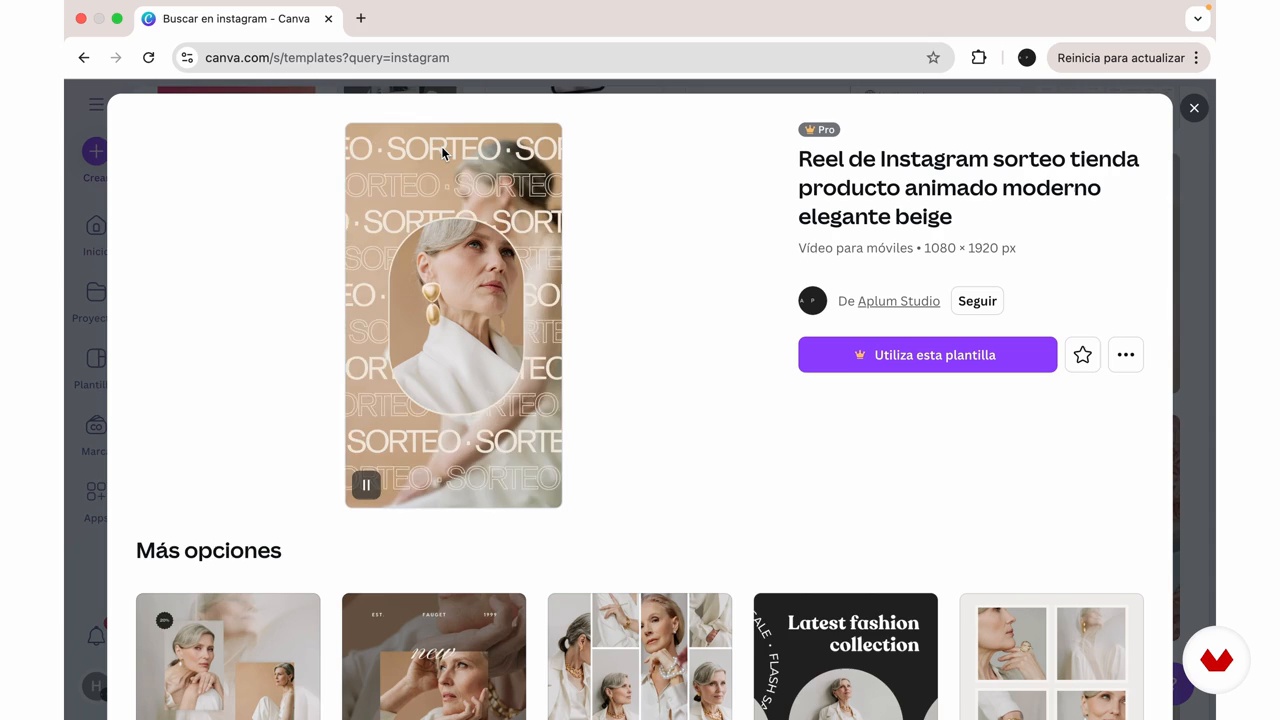1280x720 pixels.
Task: Click the Pro crown badge
Action: (819, 130)
